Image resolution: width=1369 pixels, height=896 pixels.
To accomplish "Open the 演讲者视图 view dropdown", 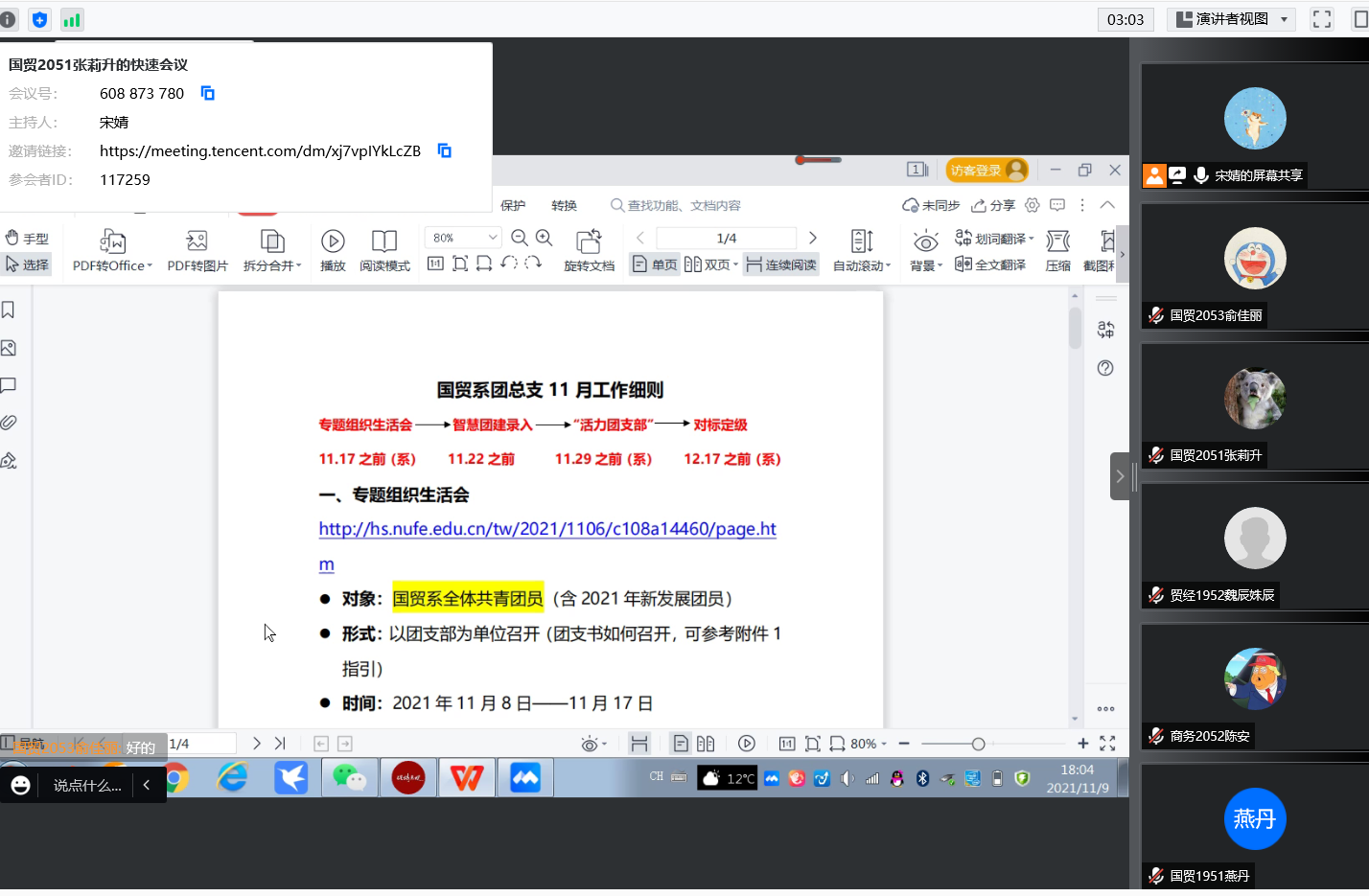I will point(1232,19).
